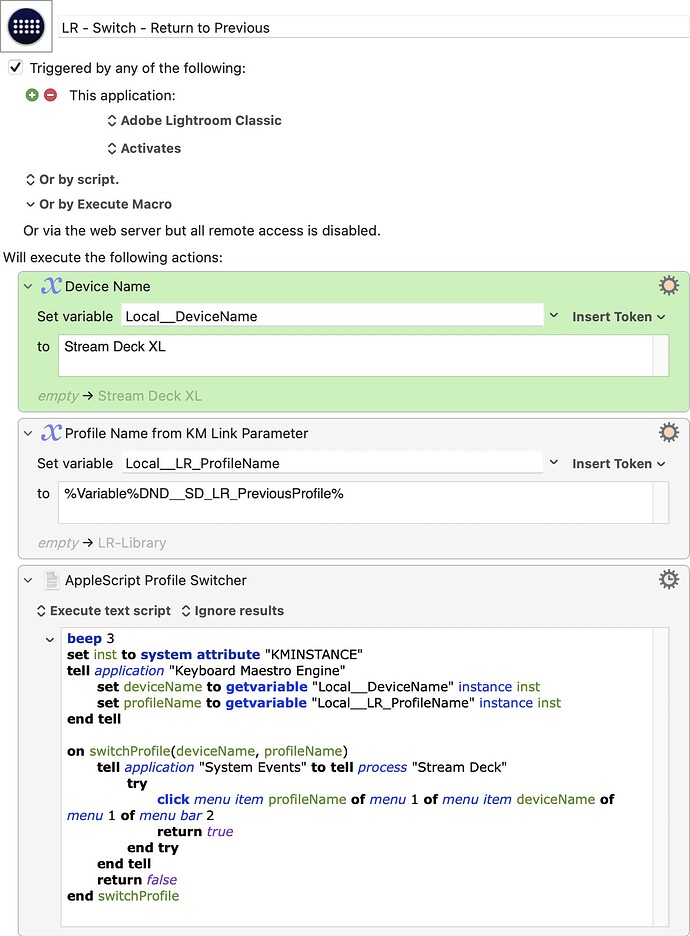Open the Adobe Lightroom Classic application popup

[x=195, y=121]
